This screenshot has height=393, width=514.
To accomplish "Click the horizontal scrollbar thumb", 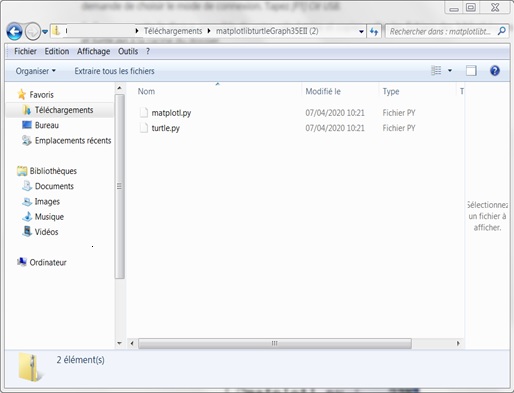I will coord(275,343).
